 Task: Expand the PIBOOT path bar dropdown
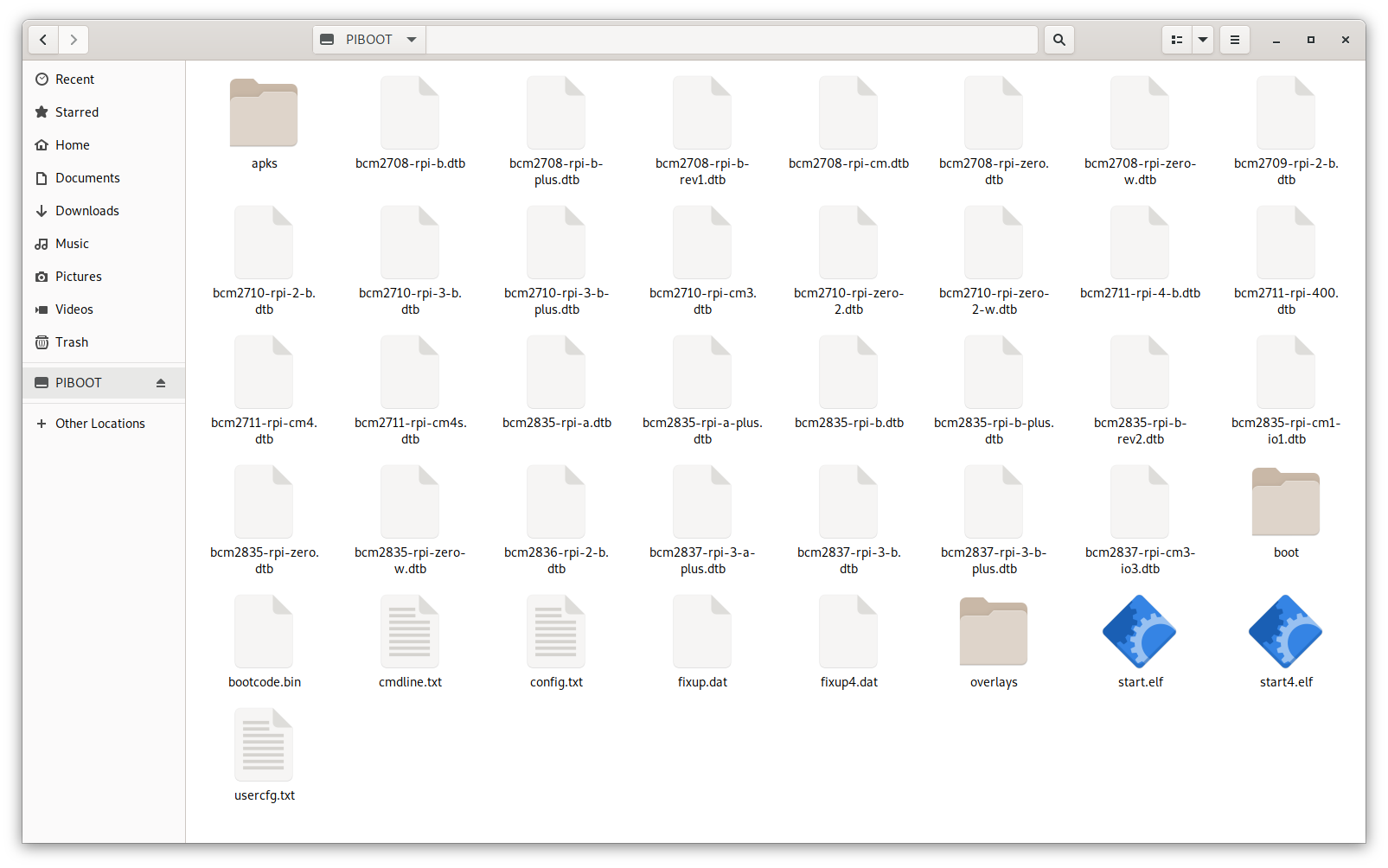[412, 40]
